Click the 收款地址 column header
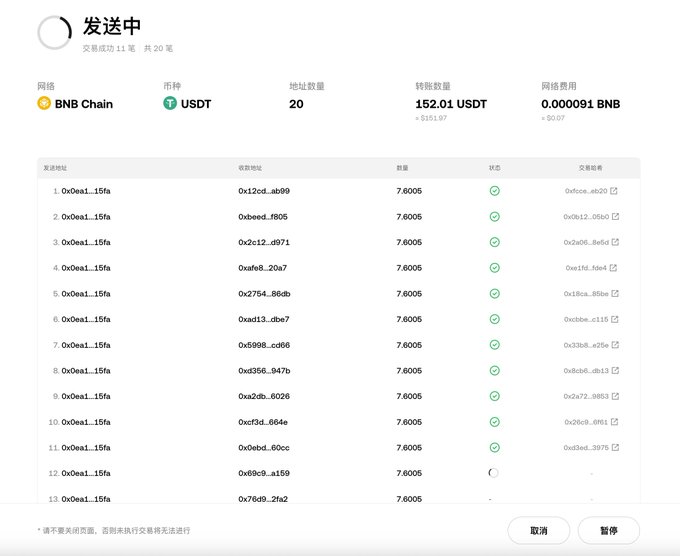The height and width of the screenshot is (556, 680). (x=250, y=168)
